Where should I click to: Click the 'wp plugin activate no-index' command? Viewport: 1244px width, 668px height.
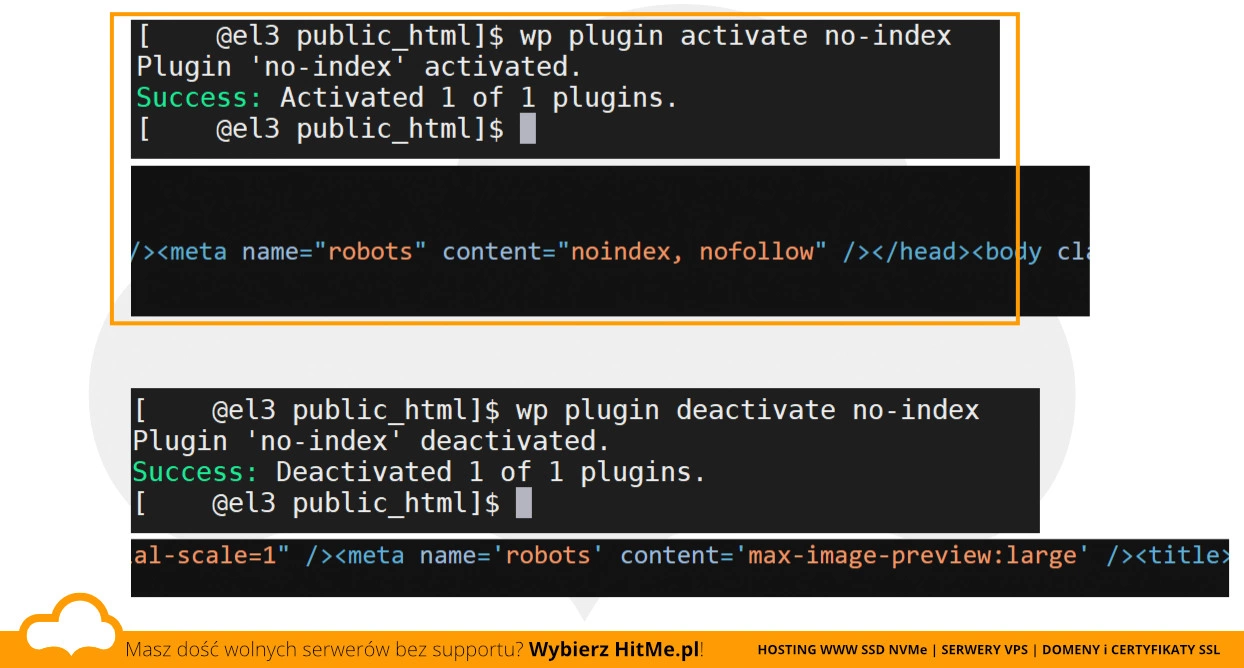(735, 37)
